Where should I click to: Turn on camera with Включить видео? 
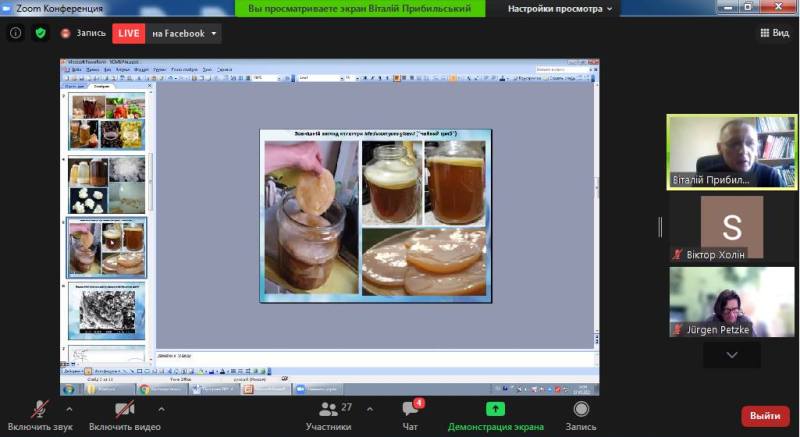pyautogui.click(x=125, y=409)
